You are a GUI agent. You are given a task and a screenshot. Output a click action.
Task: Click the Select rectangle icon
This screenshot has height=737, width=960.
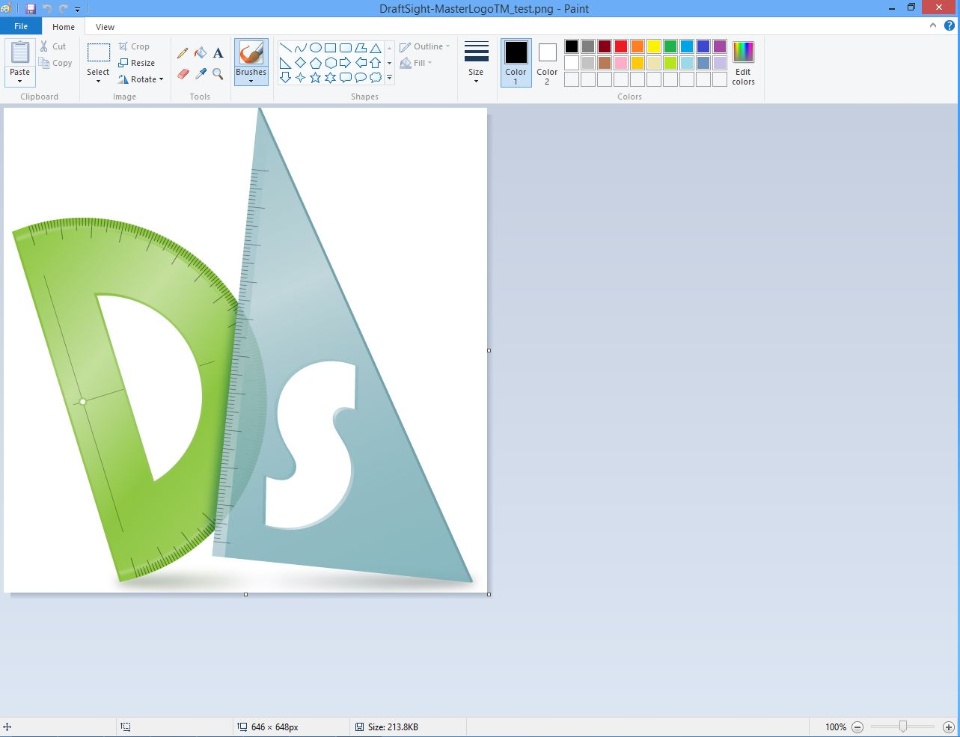[98, 53]
